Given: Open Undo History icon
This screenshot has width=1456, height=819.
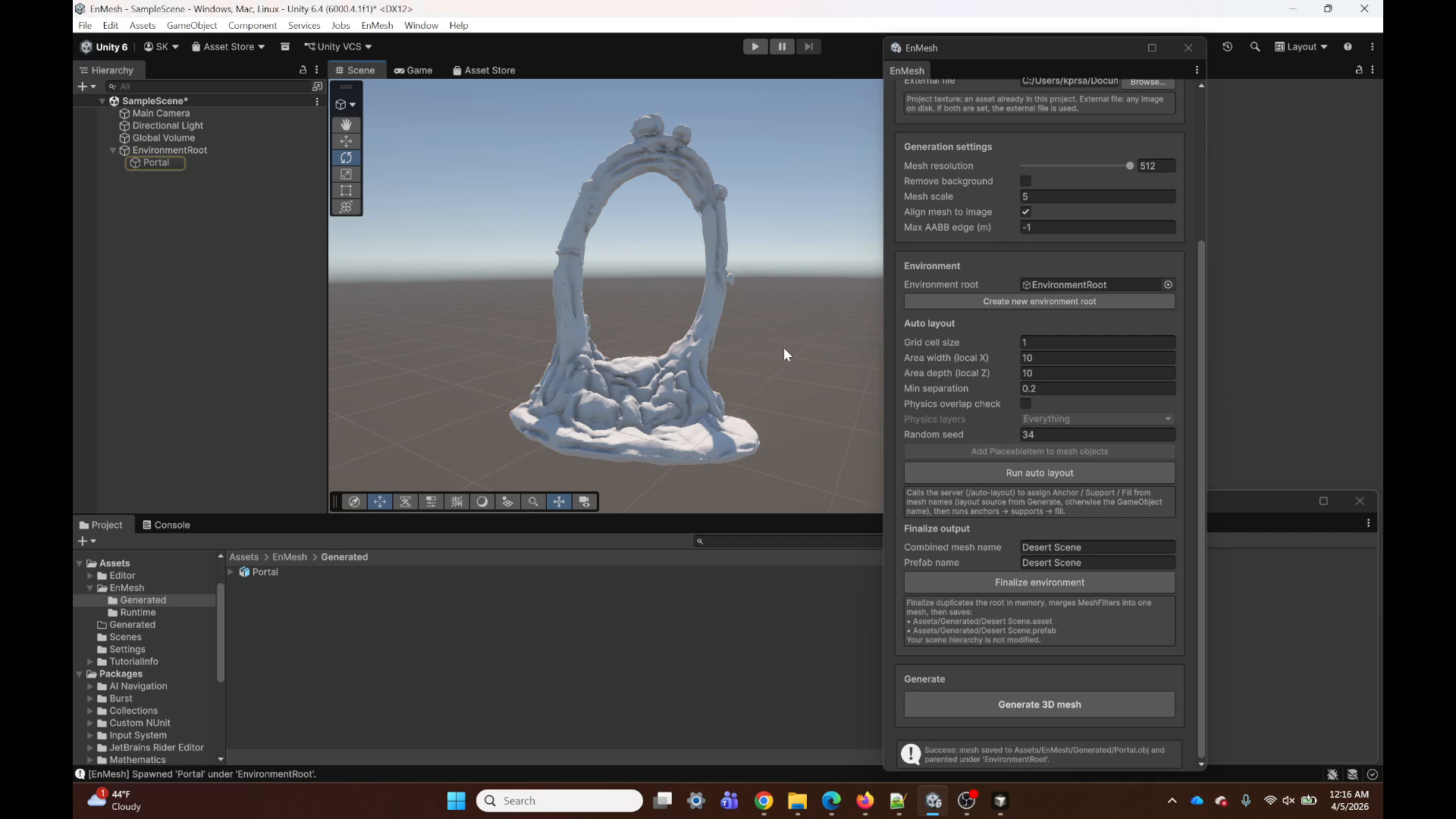Looking at the screenshot, I should 1227,47.
